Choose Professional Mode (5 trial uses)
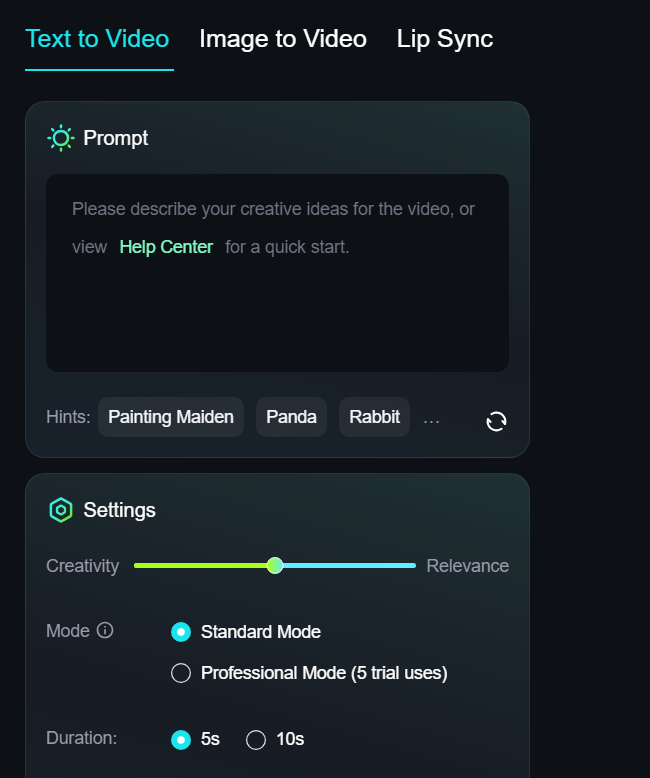The height and width of the screenshot is (778, 650). 181,673
